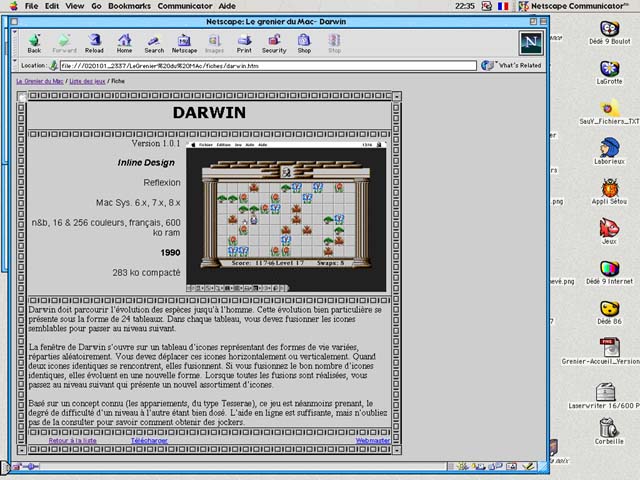Screen dimensions: 640x480
Task: Click the Reflexion genre text
Action: tap(162, 182)
